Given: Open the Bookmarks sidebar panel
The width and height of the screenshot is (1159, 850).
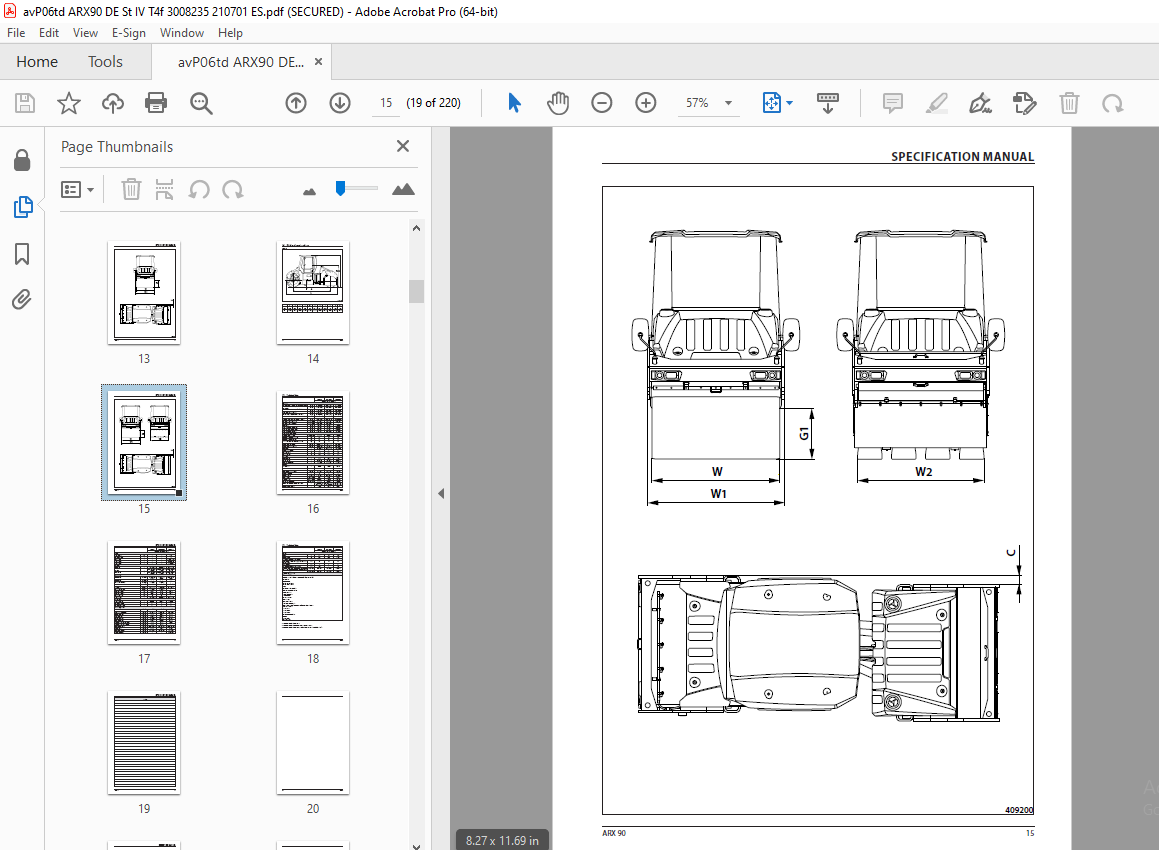Looking at the screenshot, I should pos(22,254).
